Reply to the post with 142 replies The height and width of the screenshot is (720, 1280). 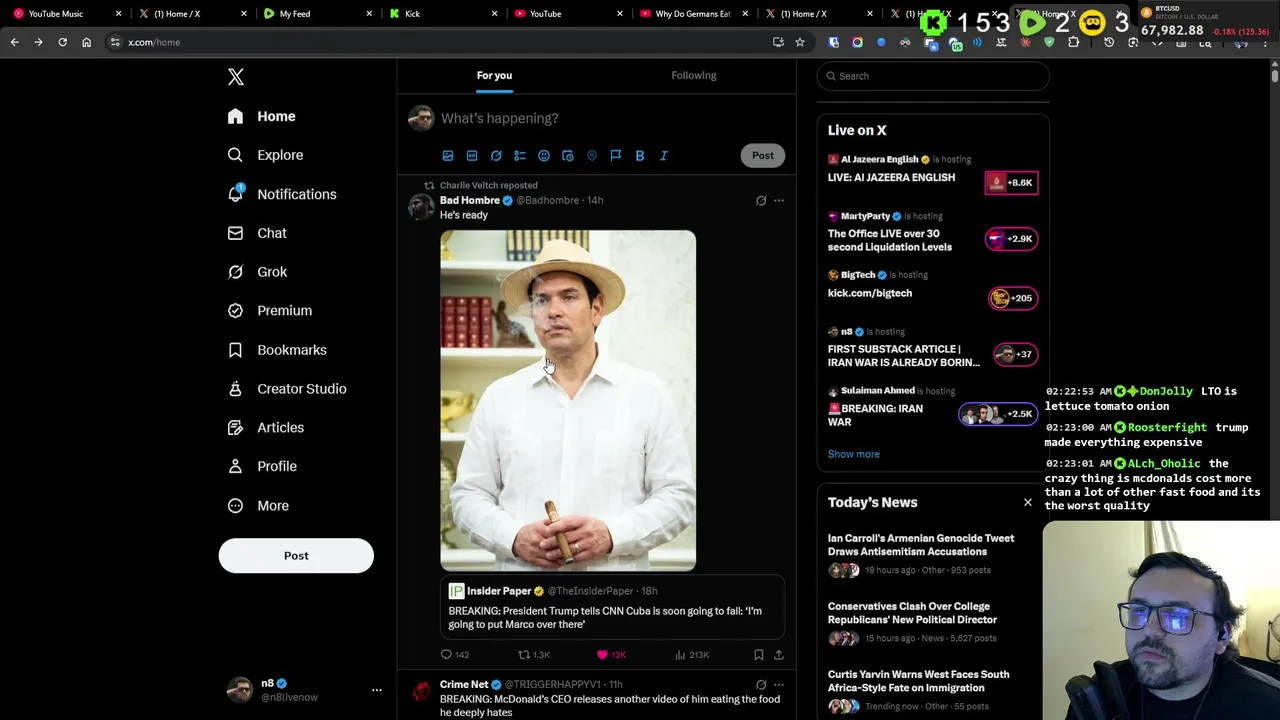coord(455,655)
